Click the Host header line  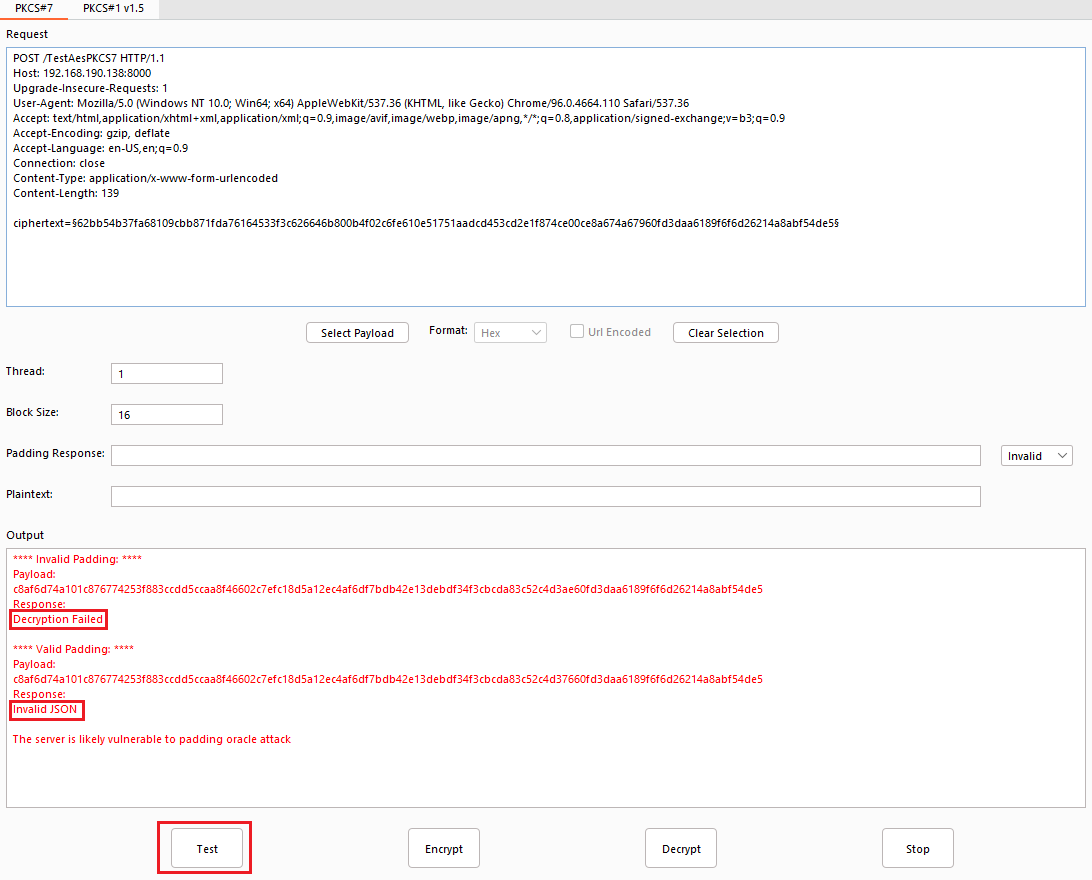pos(81,73)
